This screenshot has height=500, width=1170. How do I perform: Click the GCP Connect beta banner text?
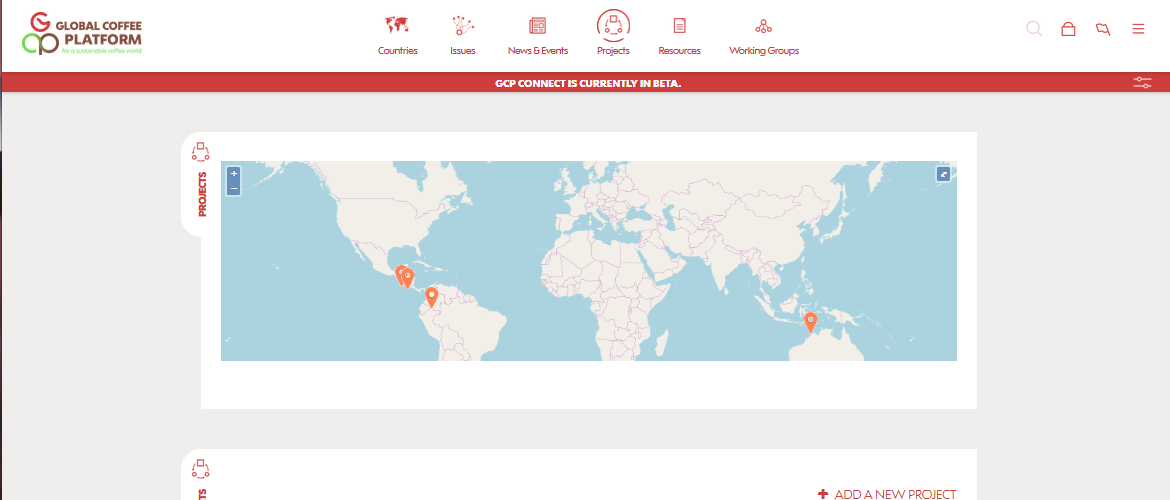[x=588, y=83]
